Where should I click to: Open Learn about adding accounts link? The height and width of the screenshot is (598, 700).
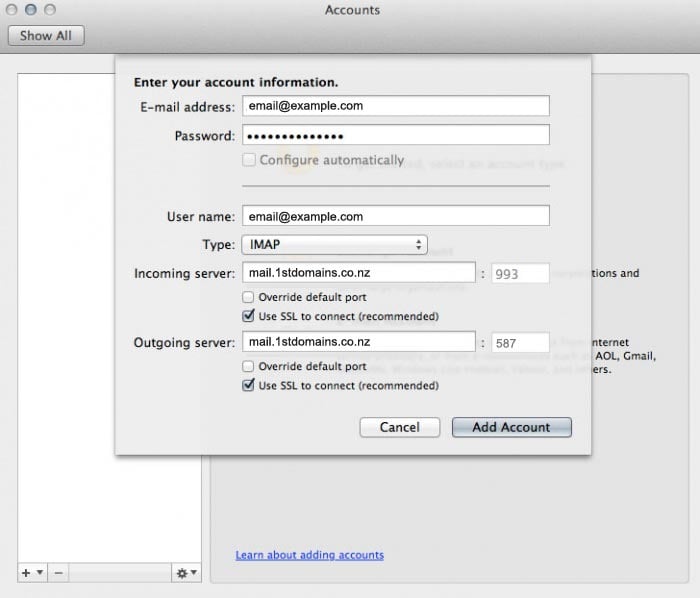309,554
